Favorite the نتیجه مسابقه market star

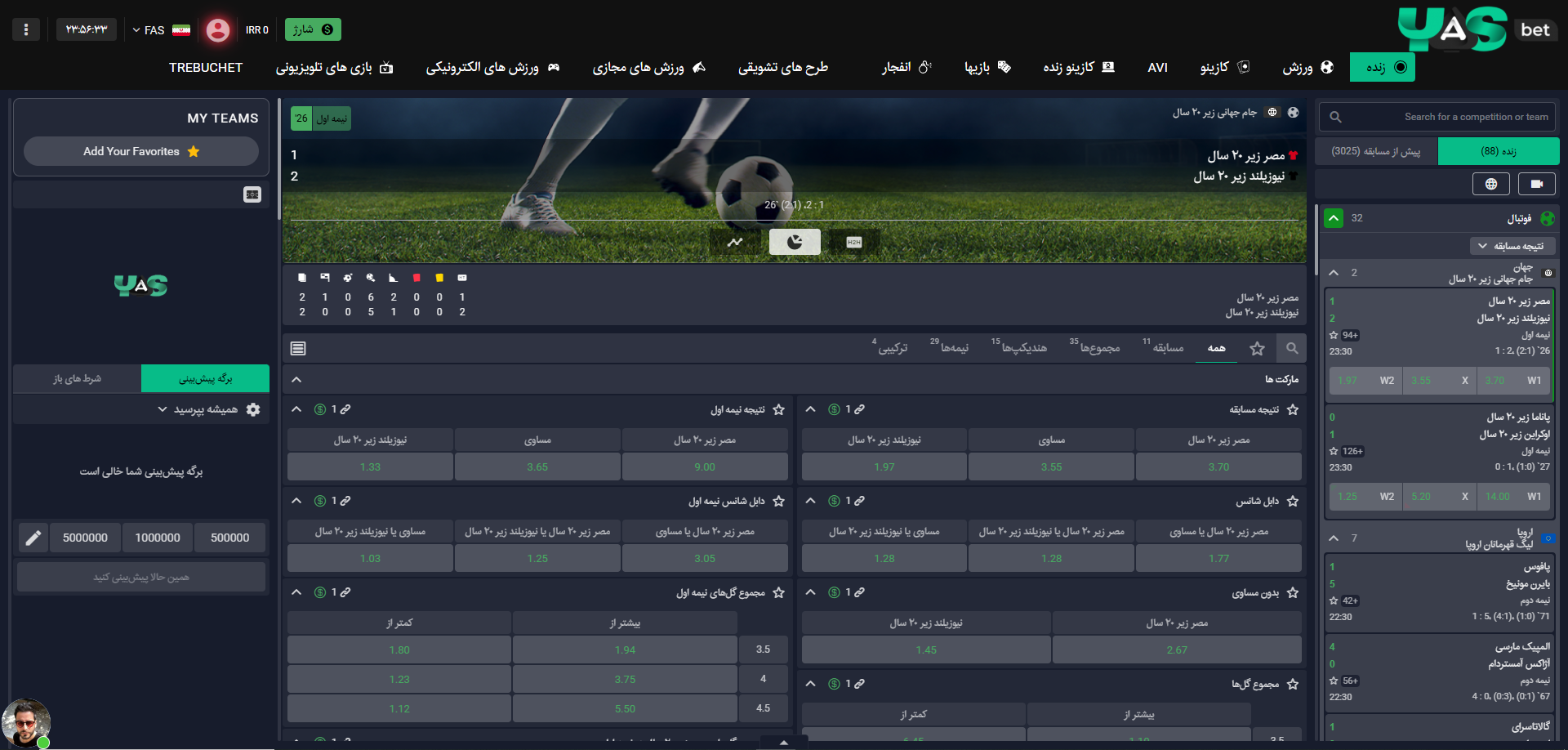(1292, 409)
